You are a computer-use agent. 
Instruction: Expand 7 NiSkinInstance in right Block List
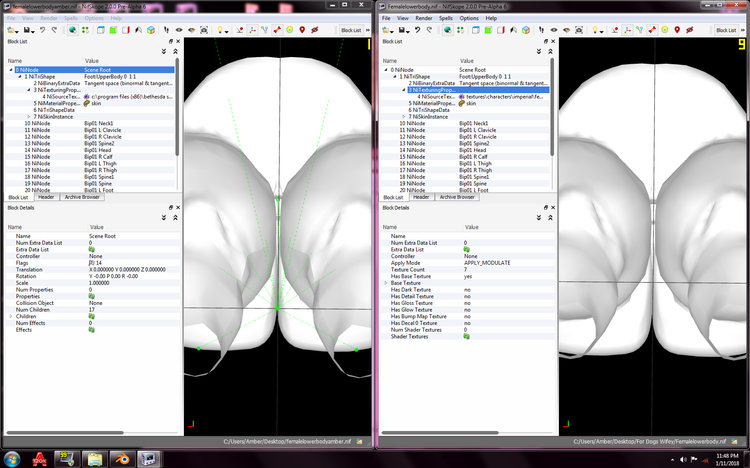pyautogui.click(x=404, y=117)
